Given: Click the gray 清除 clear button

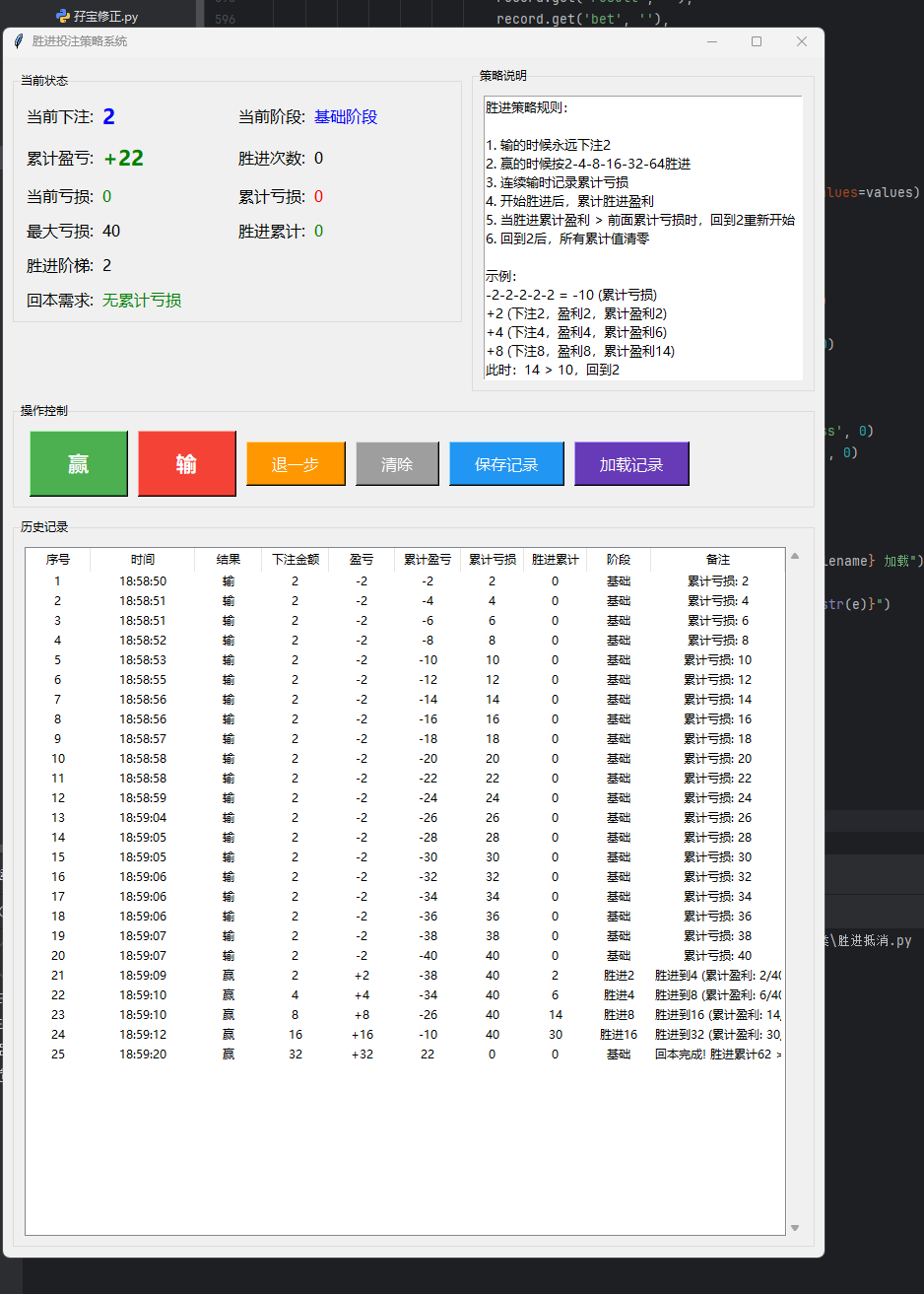Looking at the screenshot, I should coord(397,464).
